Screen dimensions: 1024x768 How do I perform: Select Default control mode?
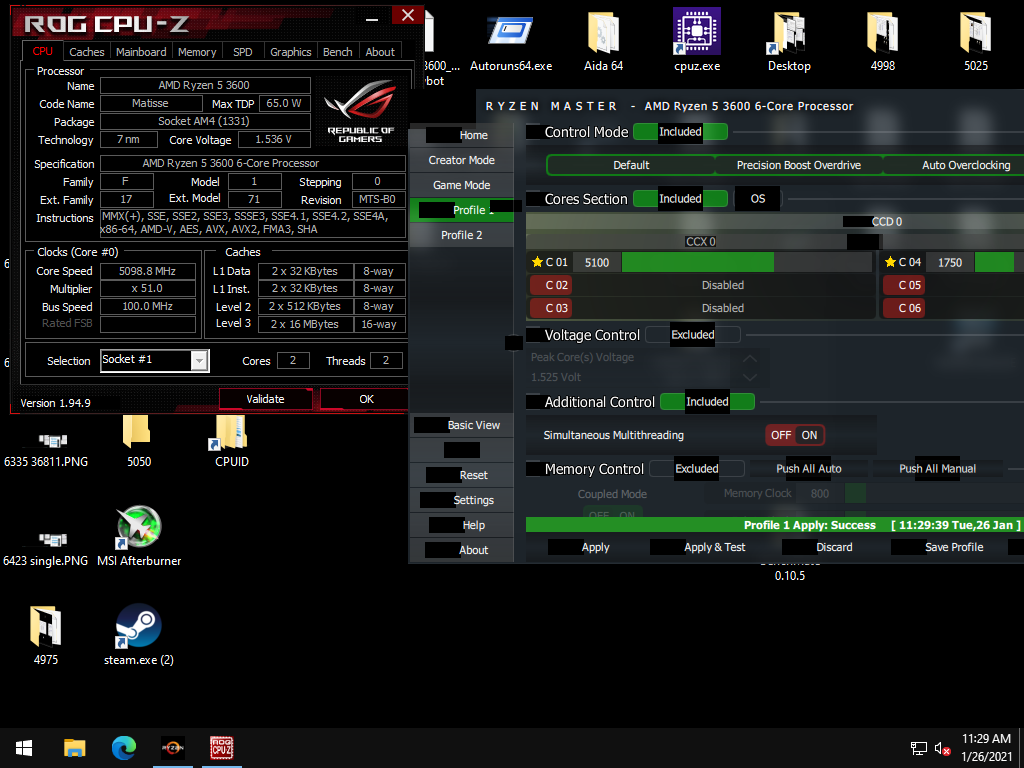(x=631, y=165)
